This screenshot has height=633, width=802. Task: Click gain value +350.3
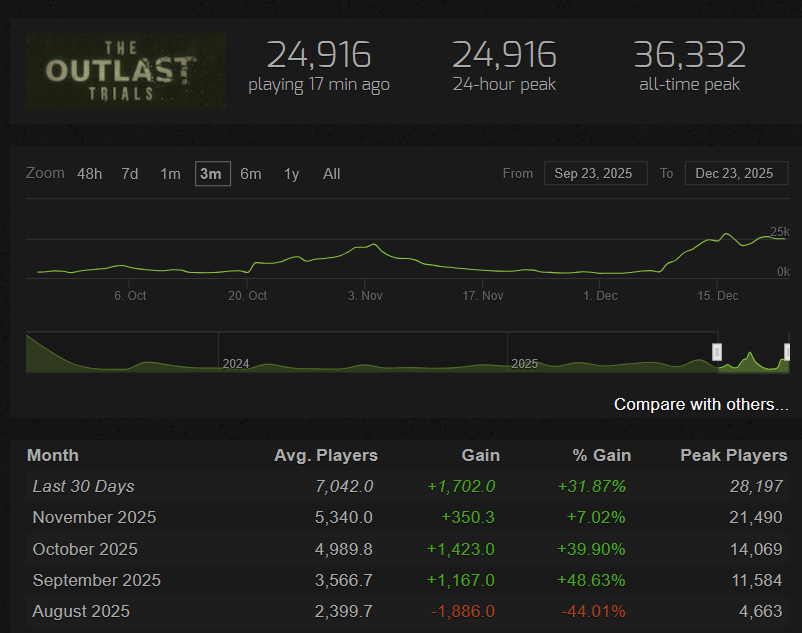point(468,517)
